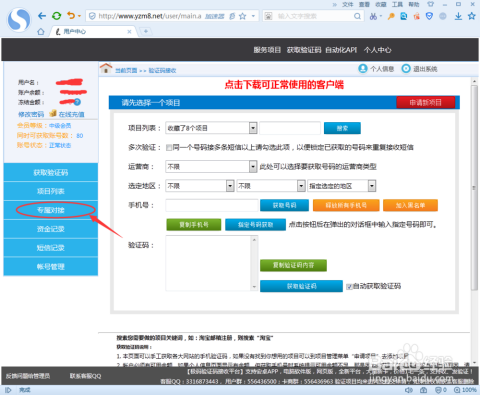Click 申请新项目 red button
The image size is (480, 395).
pos(426,102)
